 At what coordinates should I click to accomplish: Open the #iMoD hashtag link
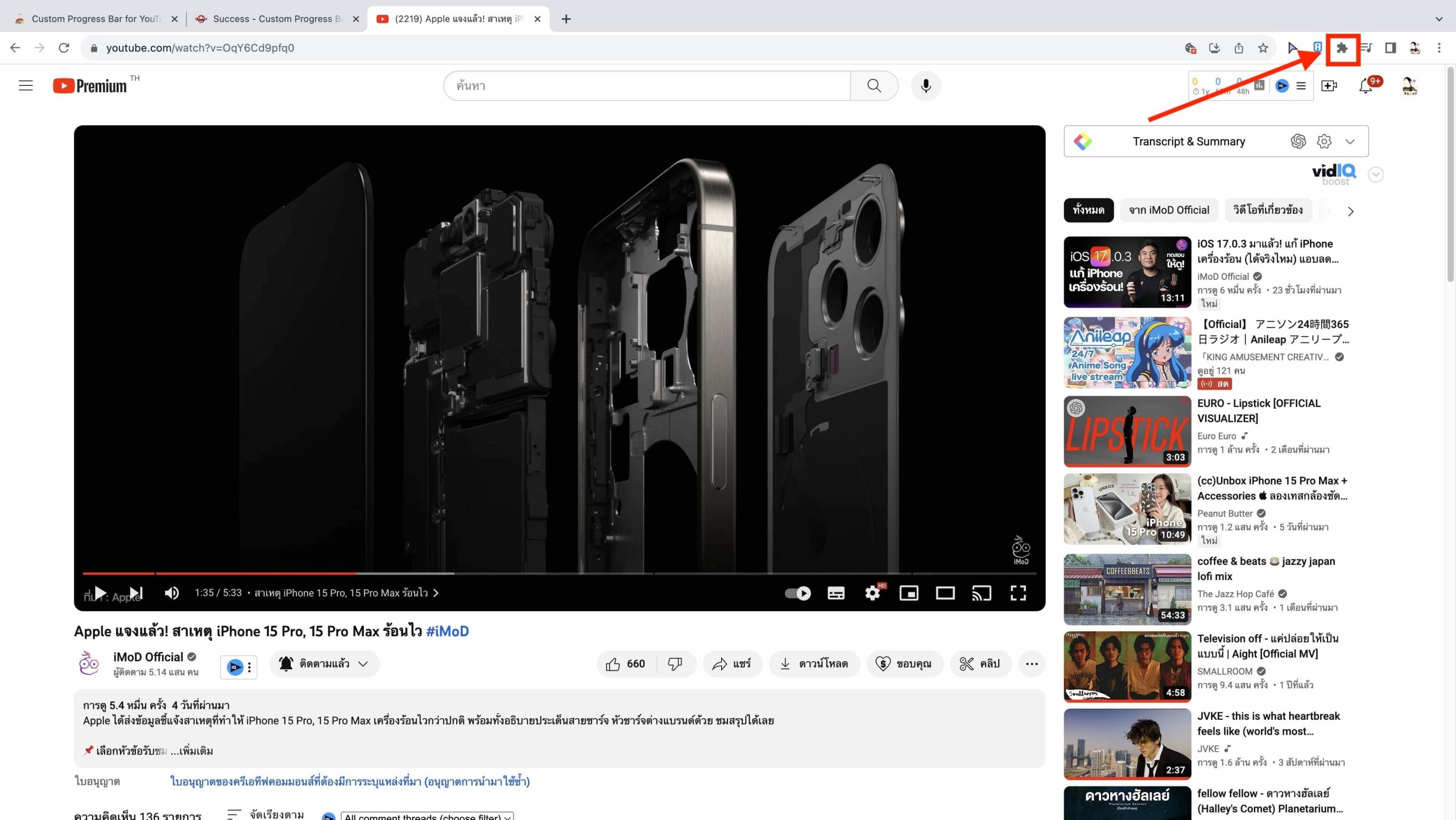pos(447,631)
